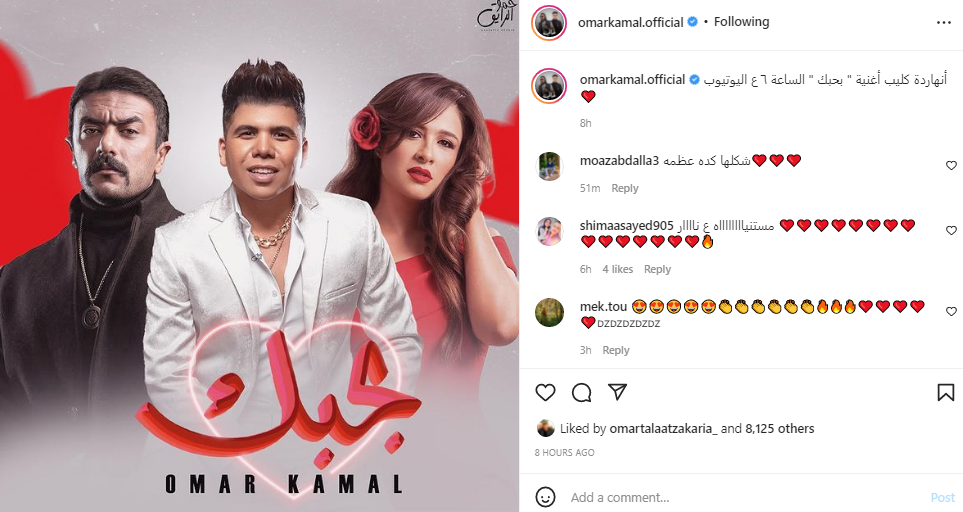The width and height of the screenshot is (963, 512).
Task: Open more options three-dot menu
Action: pos(943,23)
